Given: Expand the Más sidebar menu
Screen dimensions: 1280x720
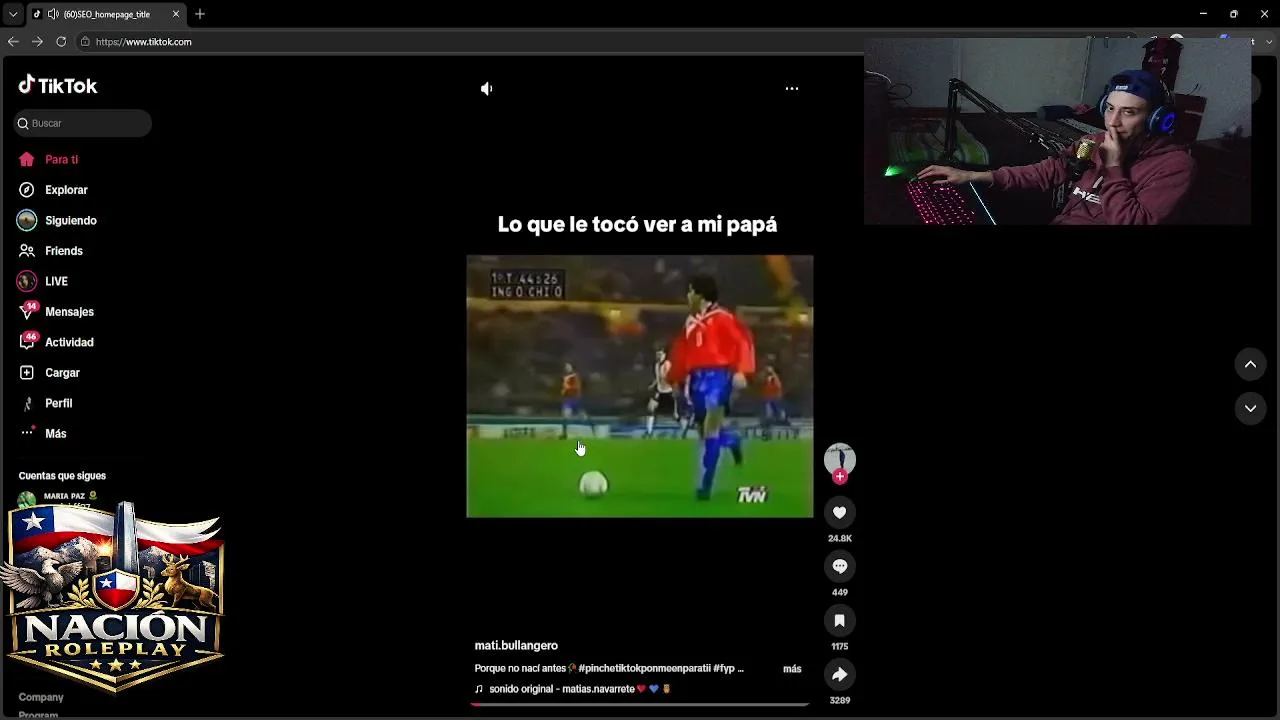Looking at the screenshot, I should [55, 434].
